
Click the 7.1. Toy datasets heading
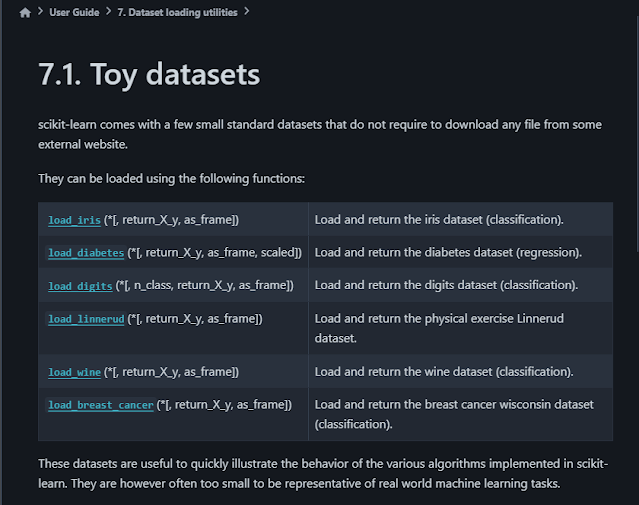pos(149,73)
